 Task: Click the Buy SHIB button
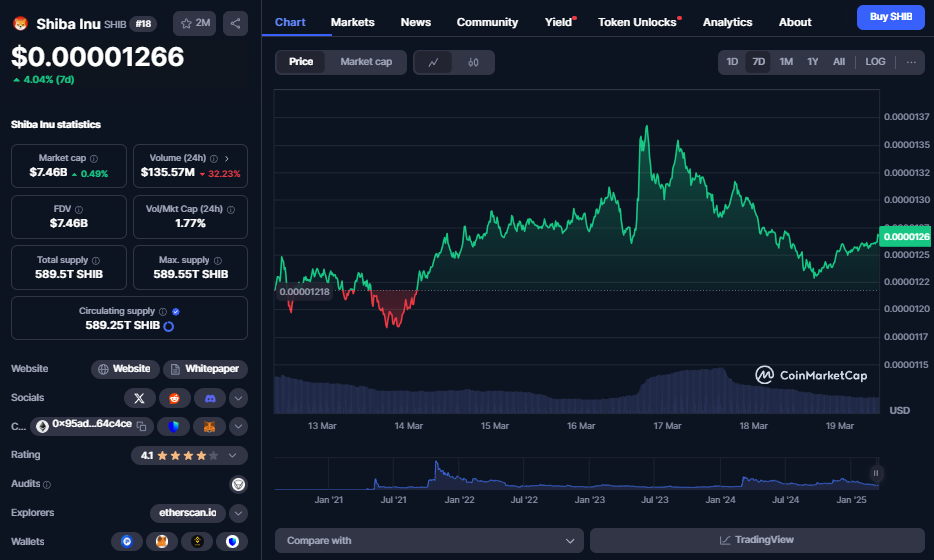(891, 17)
